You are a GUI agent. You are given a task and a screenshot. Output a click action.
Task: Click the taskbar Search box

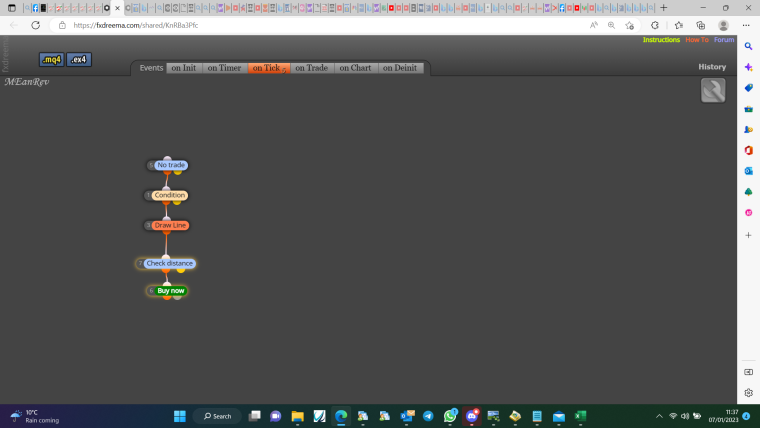(x=217, y=416)
